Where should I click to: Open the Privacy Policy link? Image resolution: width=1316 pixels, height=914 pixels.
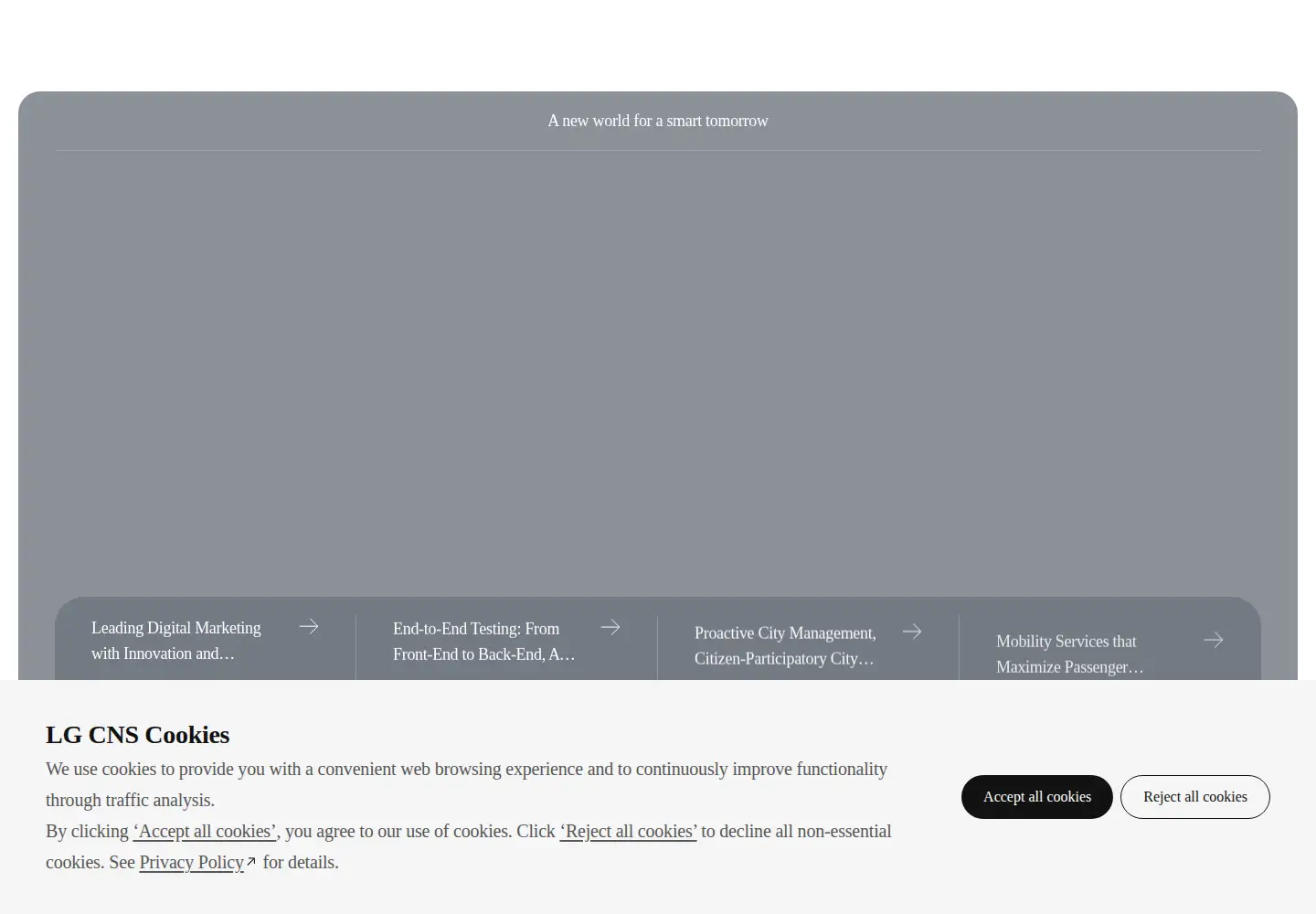coord(192,862)
